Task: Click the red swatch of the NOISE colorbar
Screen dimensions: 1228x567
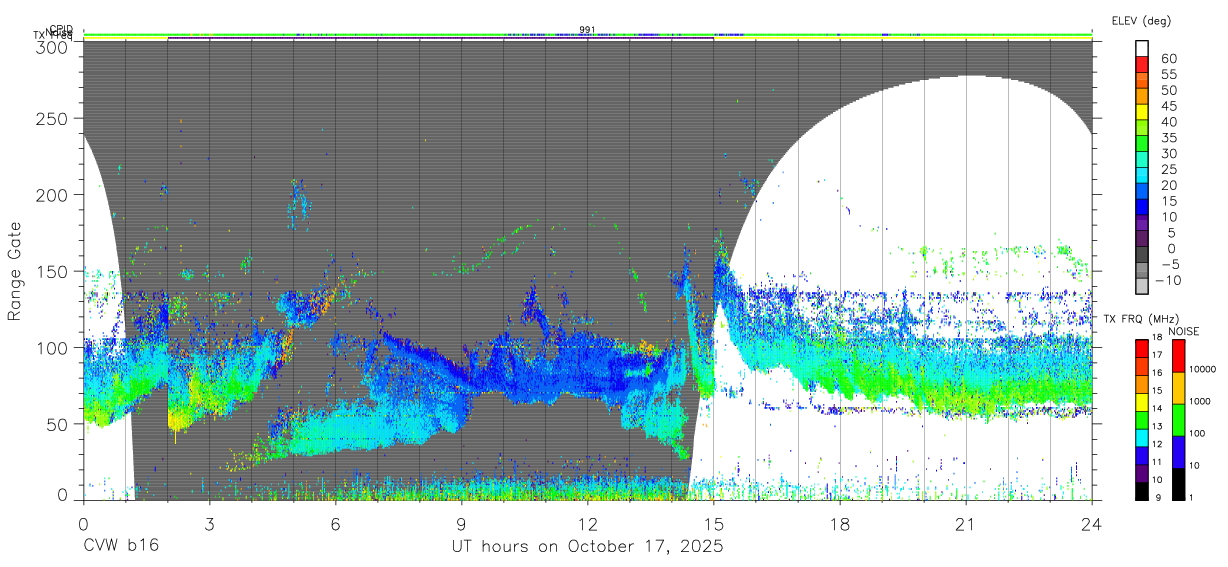Action: pyautogui.click(x=1179, y=356)
